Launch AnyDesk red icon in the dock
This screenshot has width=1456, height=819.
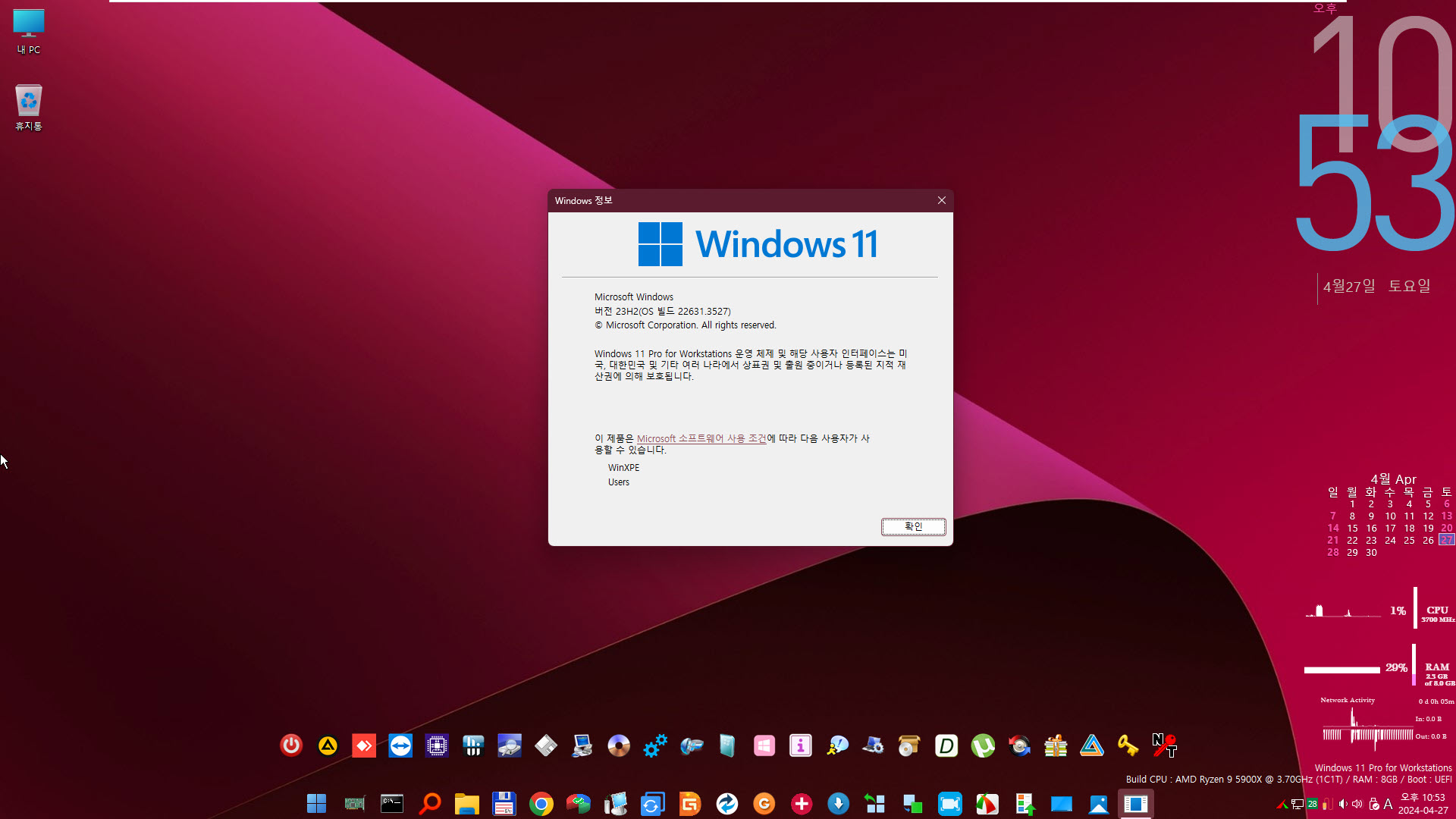tap(364, 746)
